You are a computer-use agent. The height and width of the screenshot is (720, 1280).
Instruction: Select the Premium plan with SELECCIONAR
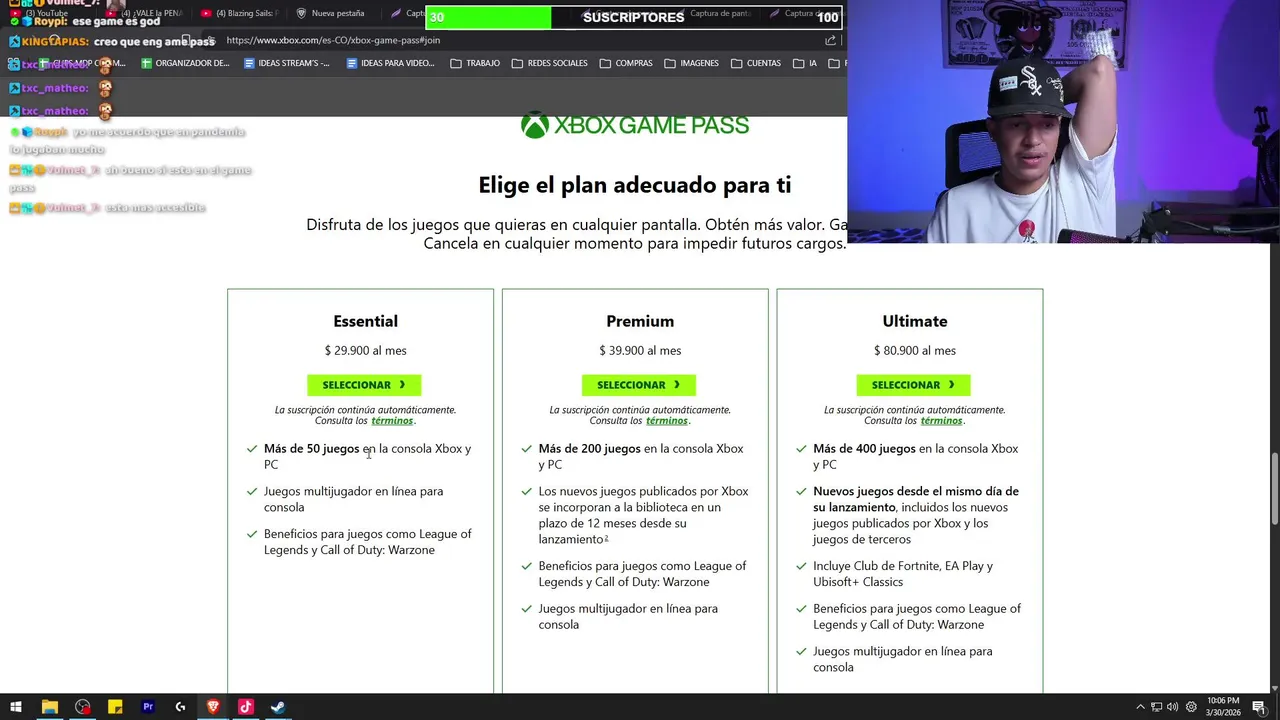[x=639, y=385]
